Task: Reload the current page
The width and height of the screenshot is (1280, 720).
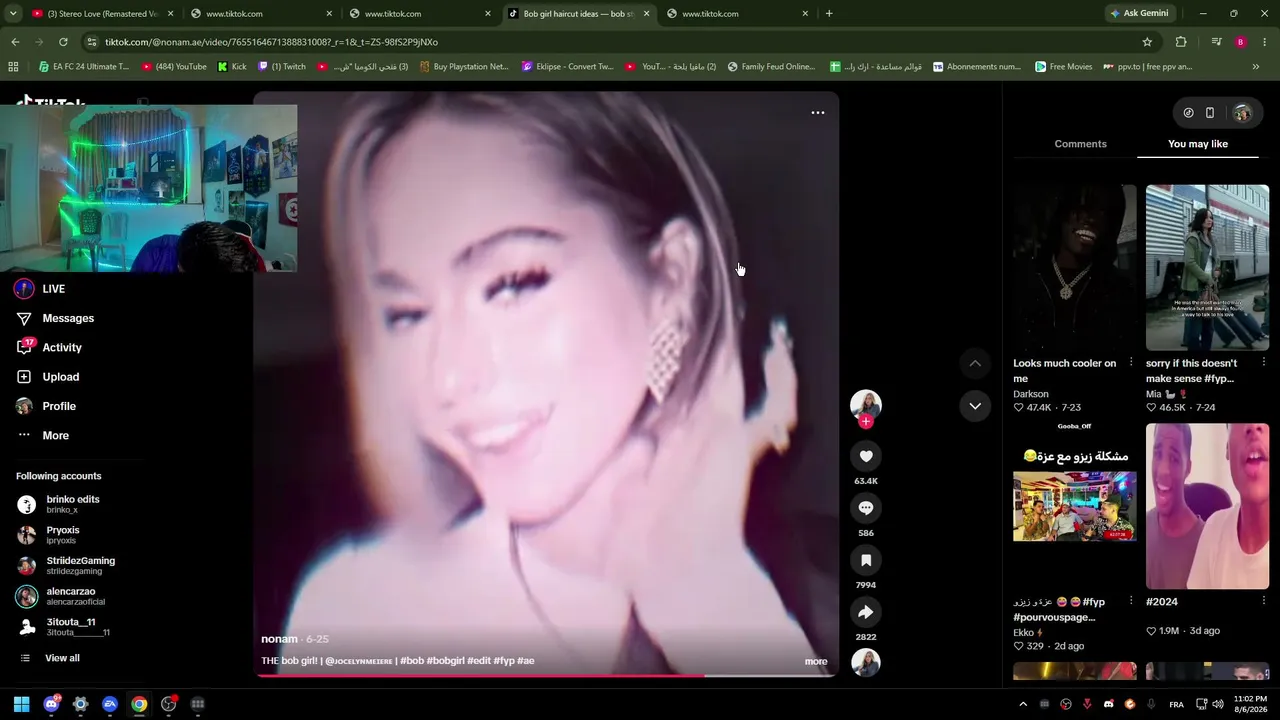Action: 63,42
